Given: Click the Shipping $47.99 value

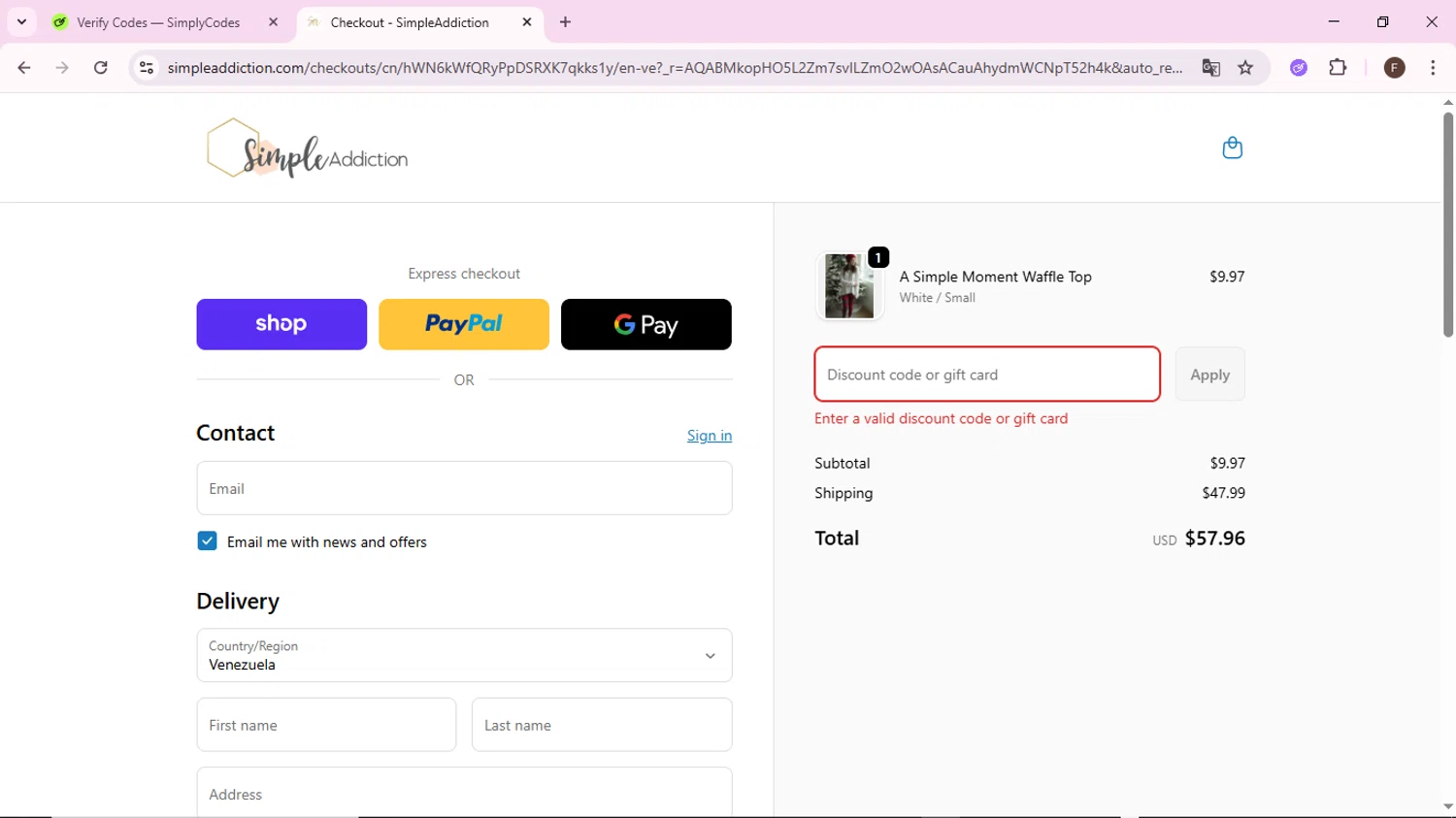Looking at the screenshot, I should click(1223, 493).
